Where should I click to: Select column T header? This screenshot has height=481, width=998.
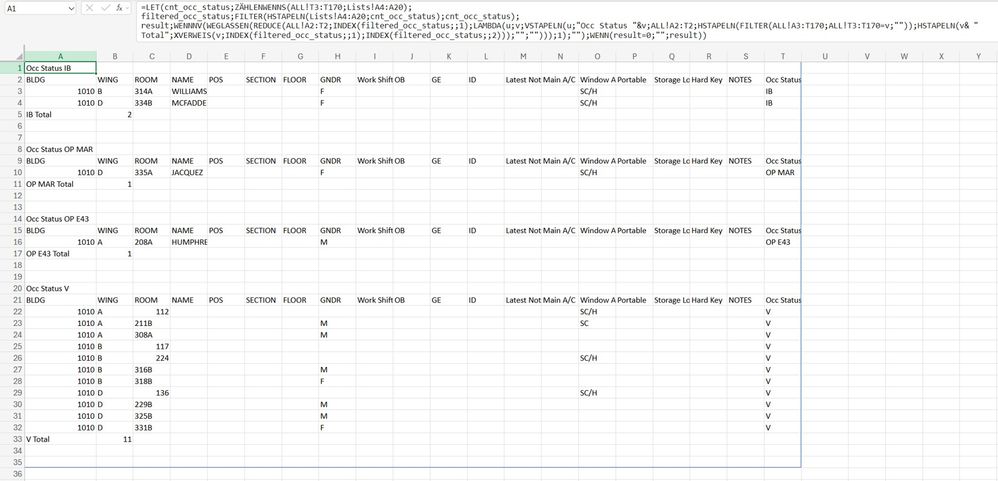pyautogui.click(x=783, y=56)
